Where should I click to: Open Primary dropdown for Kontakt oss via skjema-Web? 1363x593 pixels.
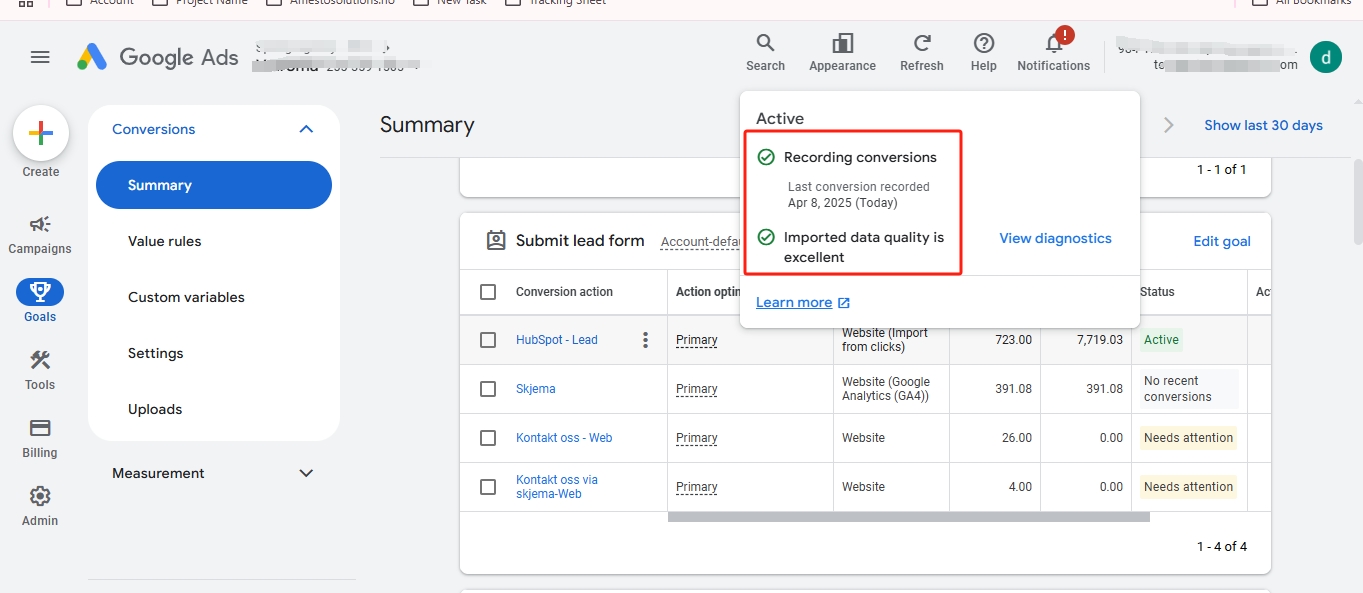697,487
